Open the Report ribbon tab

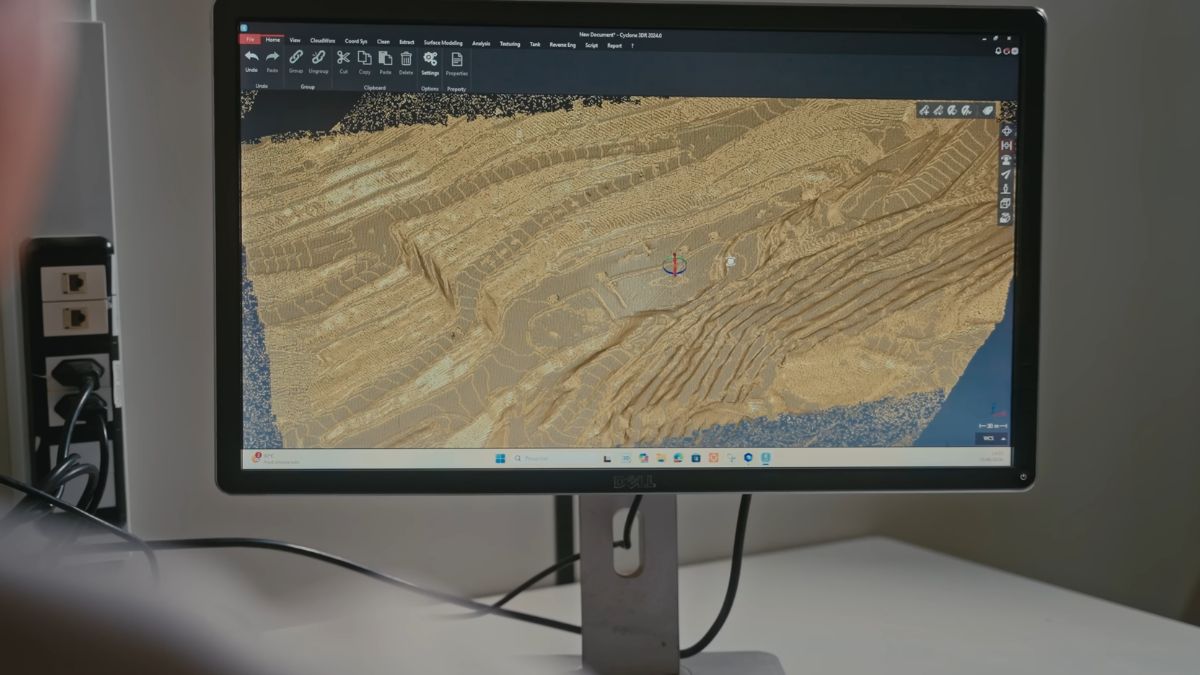(614, 46)
